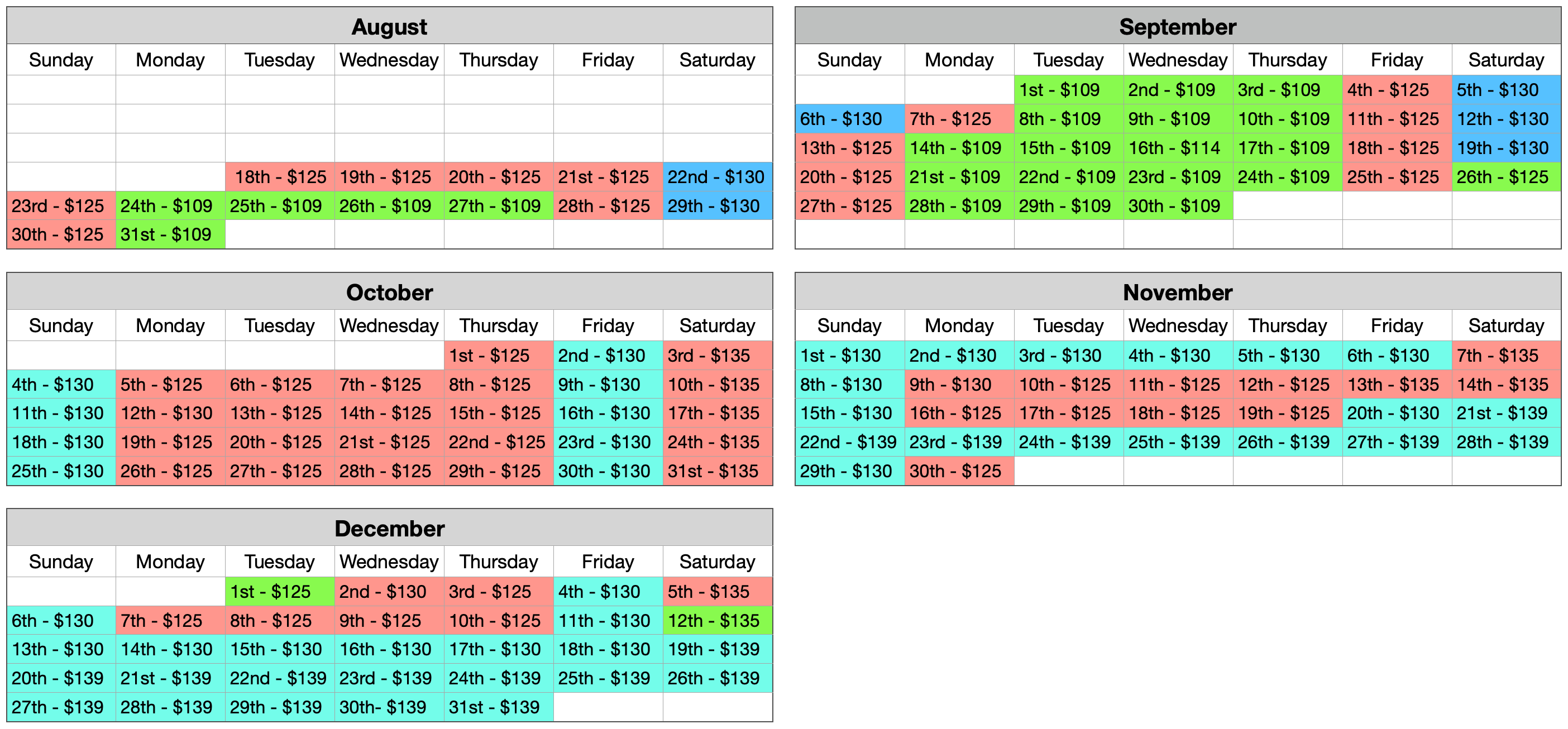This screenshot has width=1568, height=729.
Task: Click the December 12th $135 green cell
Action: (717, 621)
